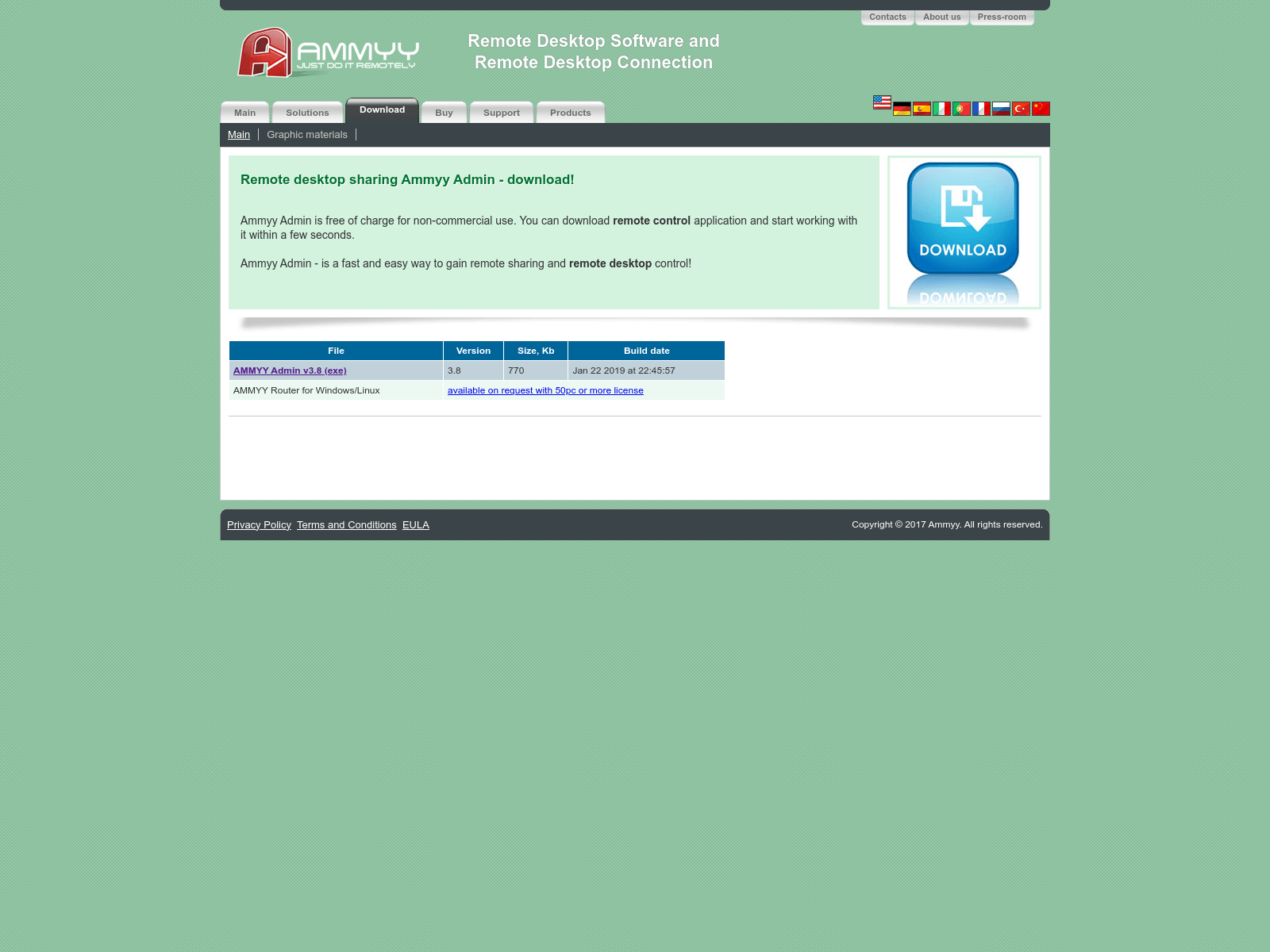Open the Support tab
1270x952 pixels.
(502, 113)
